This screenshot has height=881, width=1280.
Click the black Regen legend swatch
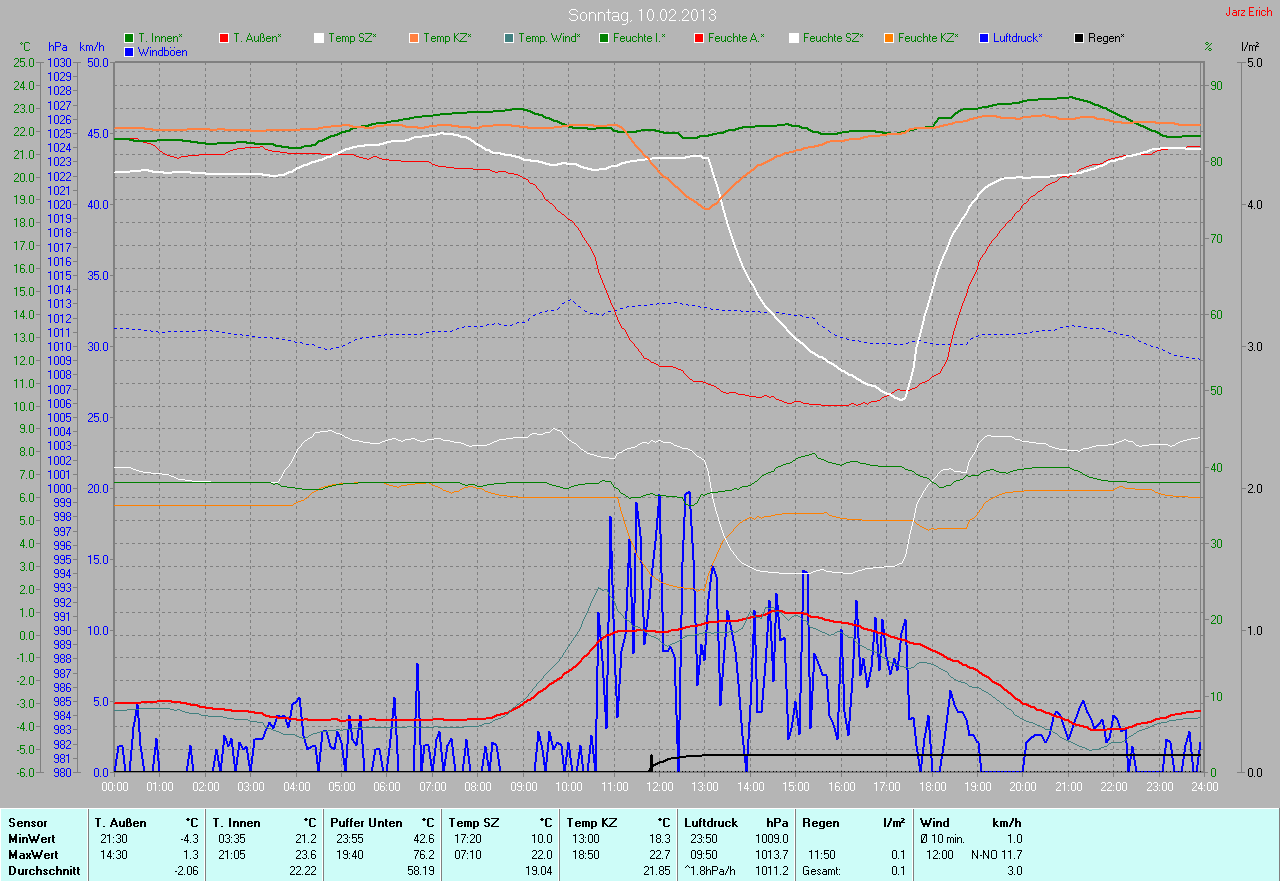tap(1077, 38)
